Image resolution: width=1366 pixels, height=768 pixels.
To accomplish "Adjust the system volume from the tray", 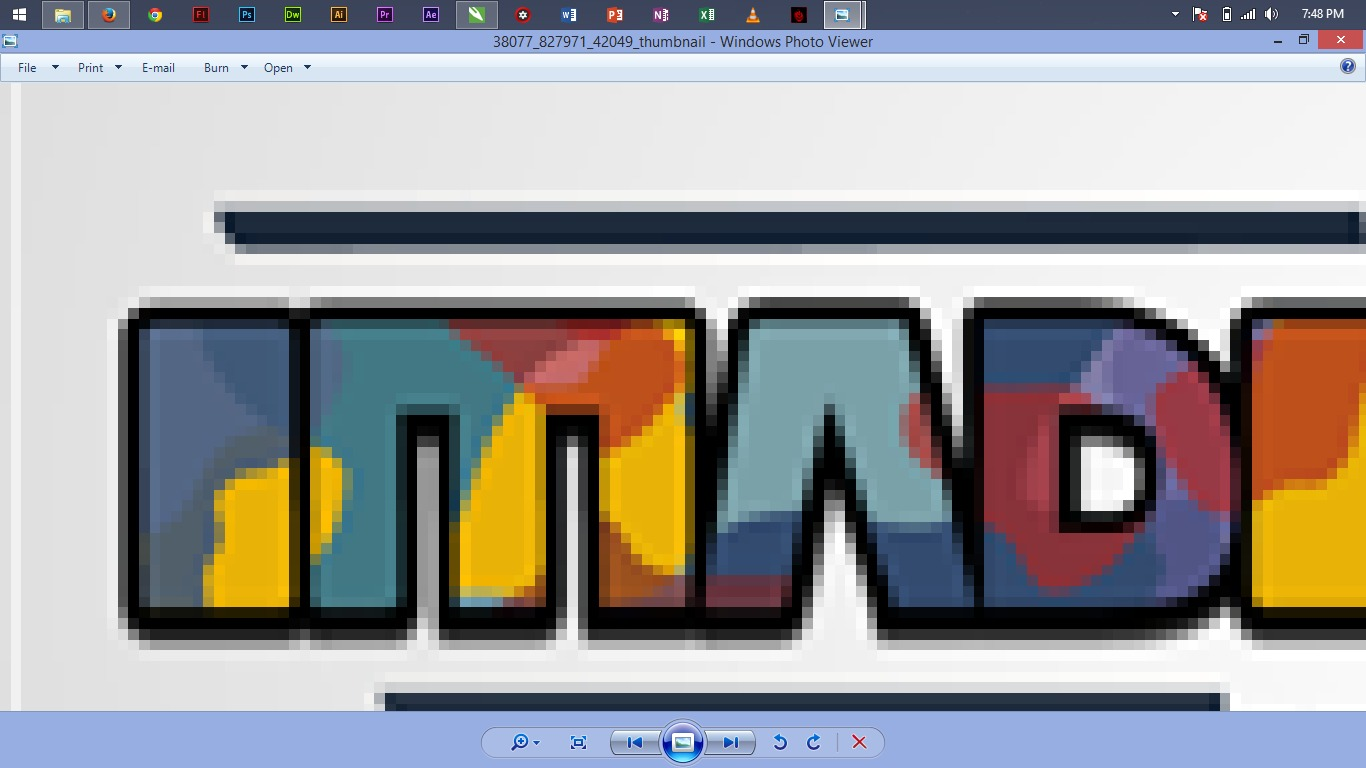I will click(1271, 14).
